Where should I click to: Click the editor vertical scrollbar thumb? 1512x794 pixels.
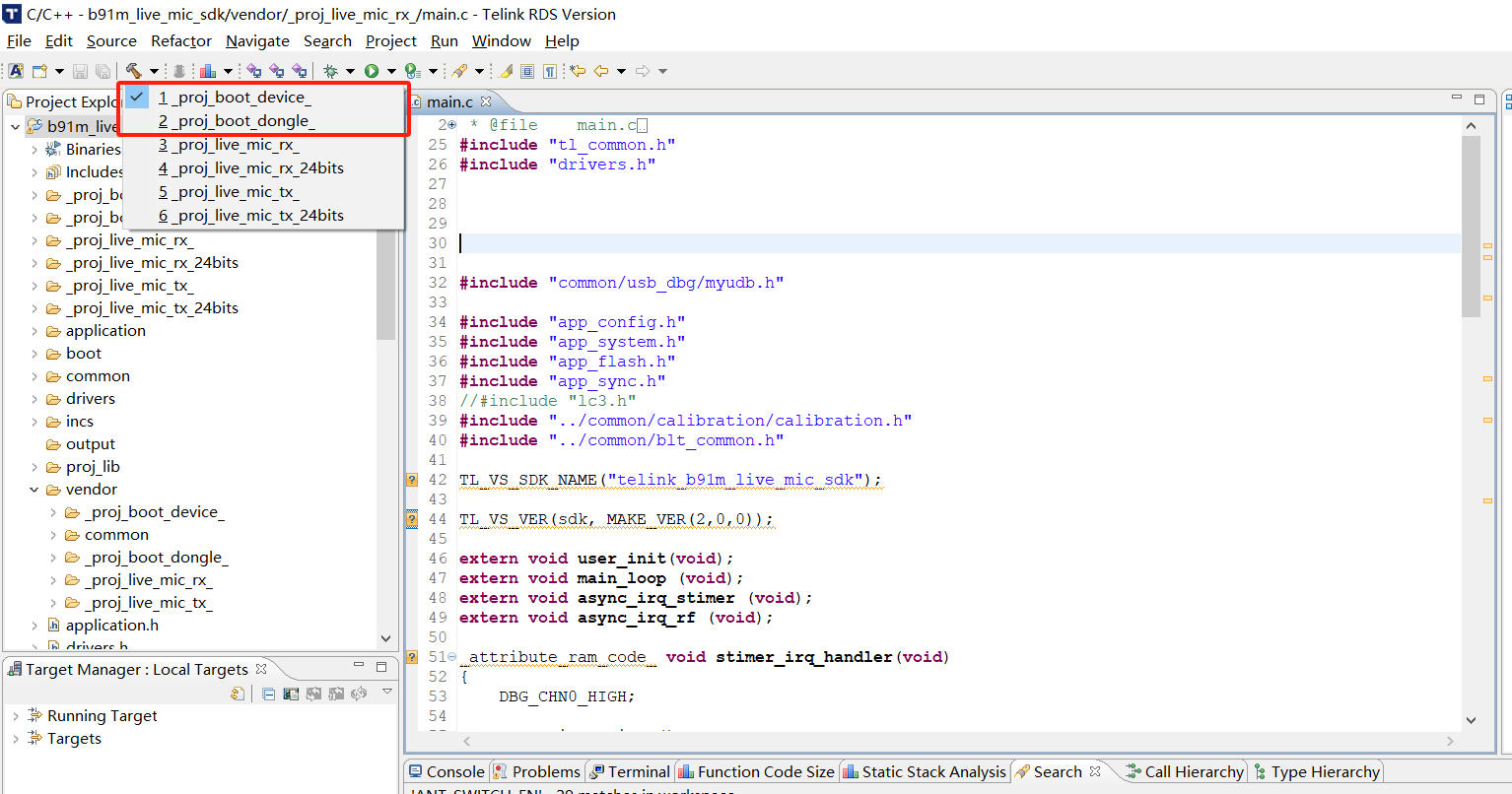coord(1471,227)
